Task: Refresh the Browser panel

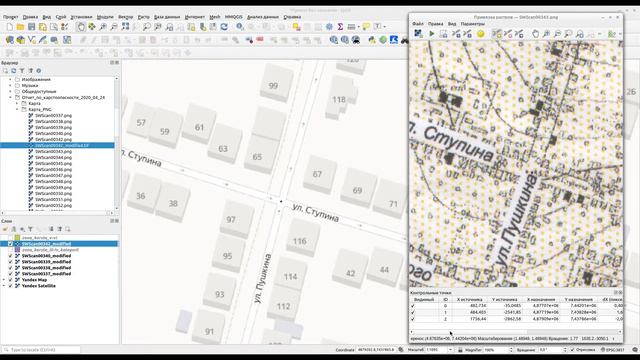Action: click(x=13, y=71)
